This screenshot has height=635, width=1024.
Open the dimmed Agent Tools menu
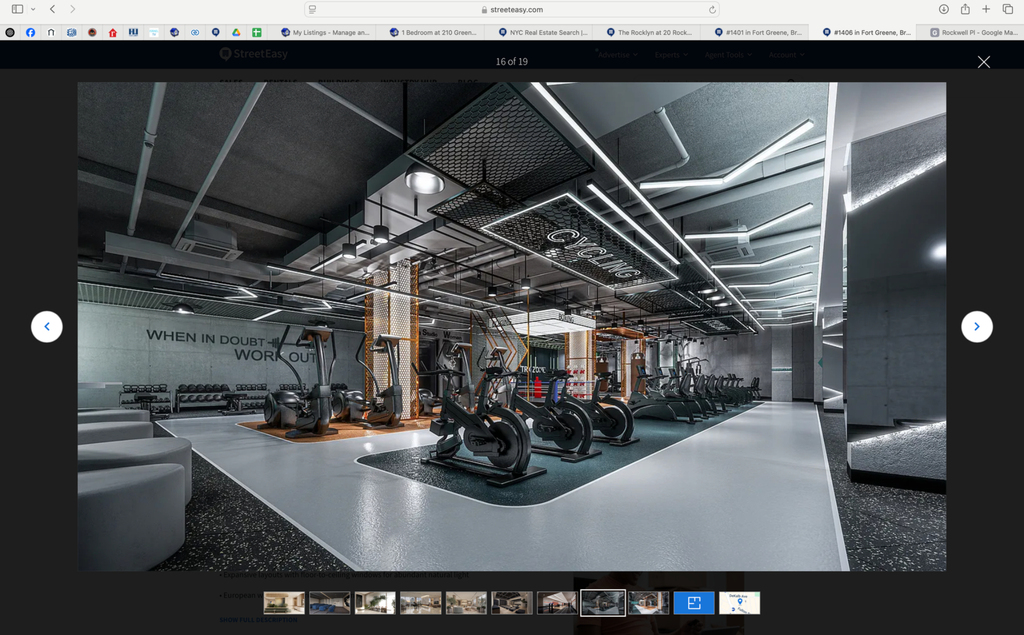[x=728, y=55]
